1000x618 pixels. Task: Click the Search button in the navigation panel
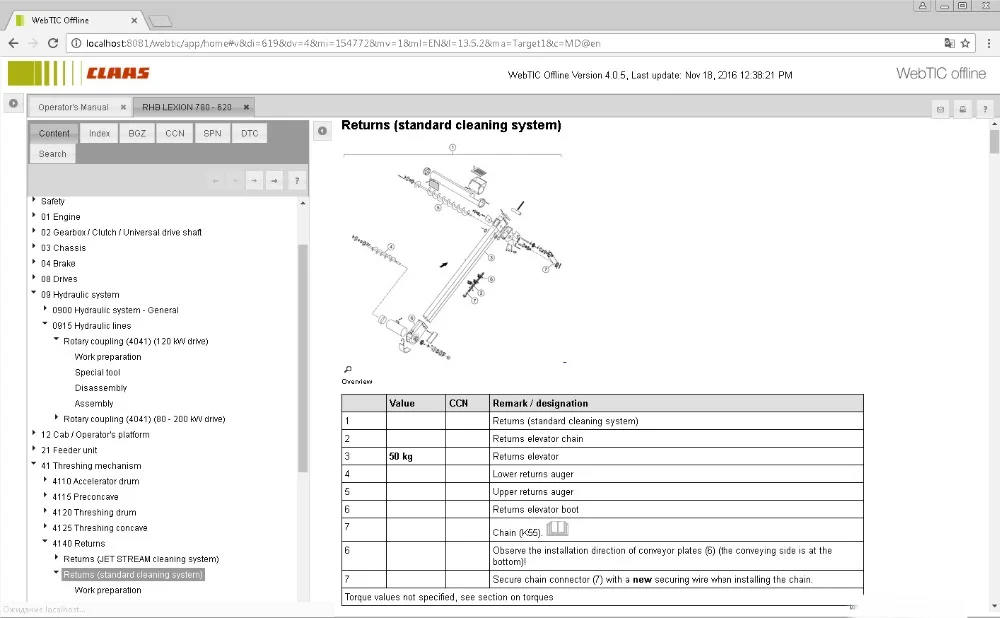point(52,154)
